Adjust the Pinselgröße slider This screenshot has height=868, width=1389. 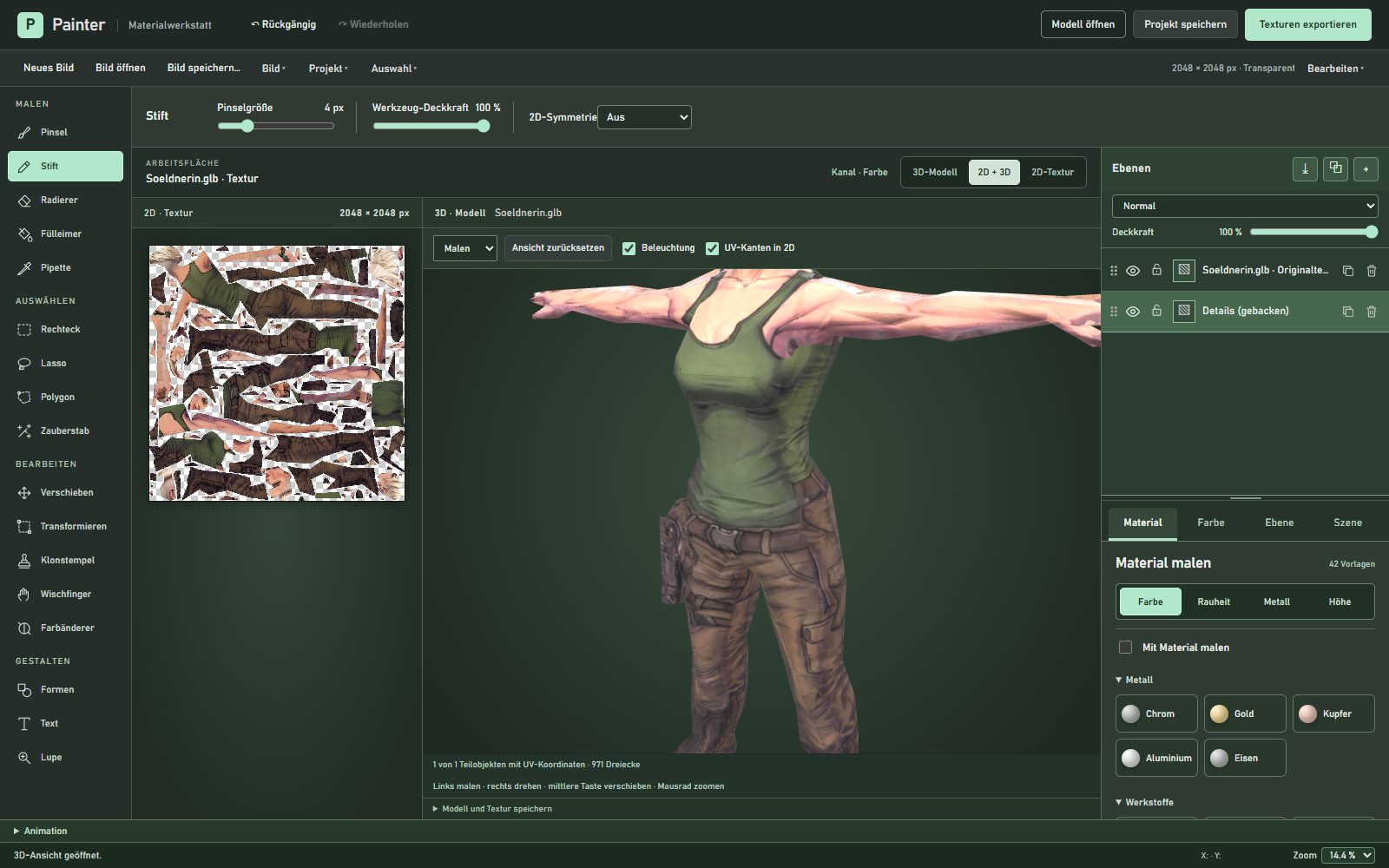click(x=275, y=126)
